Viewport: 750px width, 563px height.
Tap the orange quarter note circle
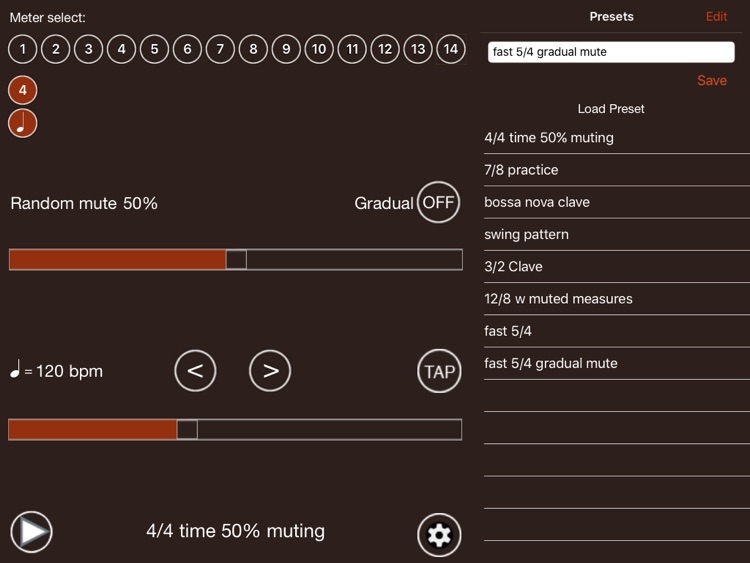tap(22, 123)
